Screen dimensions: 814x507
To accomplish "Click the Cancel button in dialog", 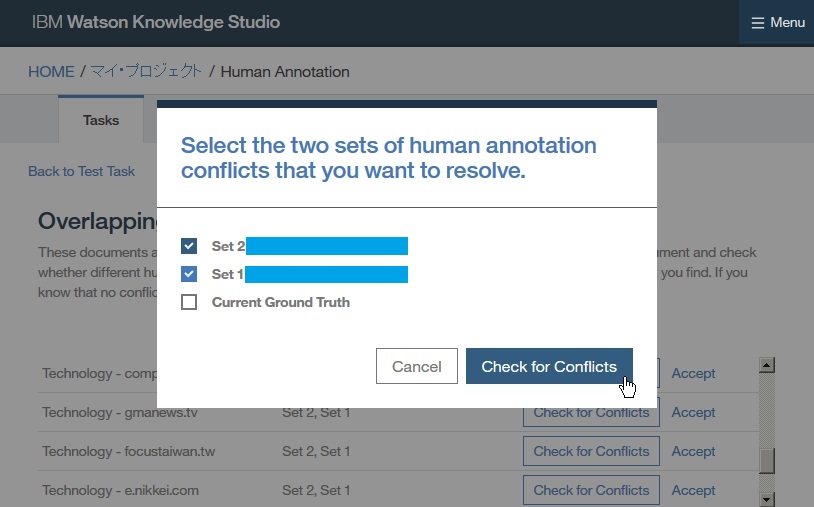I will [416, 367].
